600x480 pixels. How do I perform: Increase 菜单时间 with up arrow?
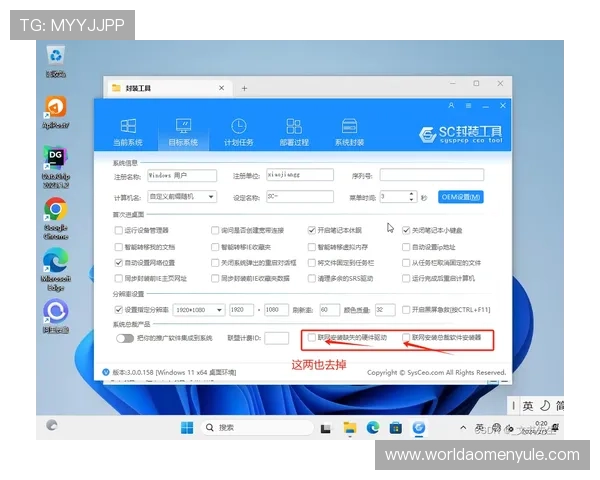click(411, 194)
